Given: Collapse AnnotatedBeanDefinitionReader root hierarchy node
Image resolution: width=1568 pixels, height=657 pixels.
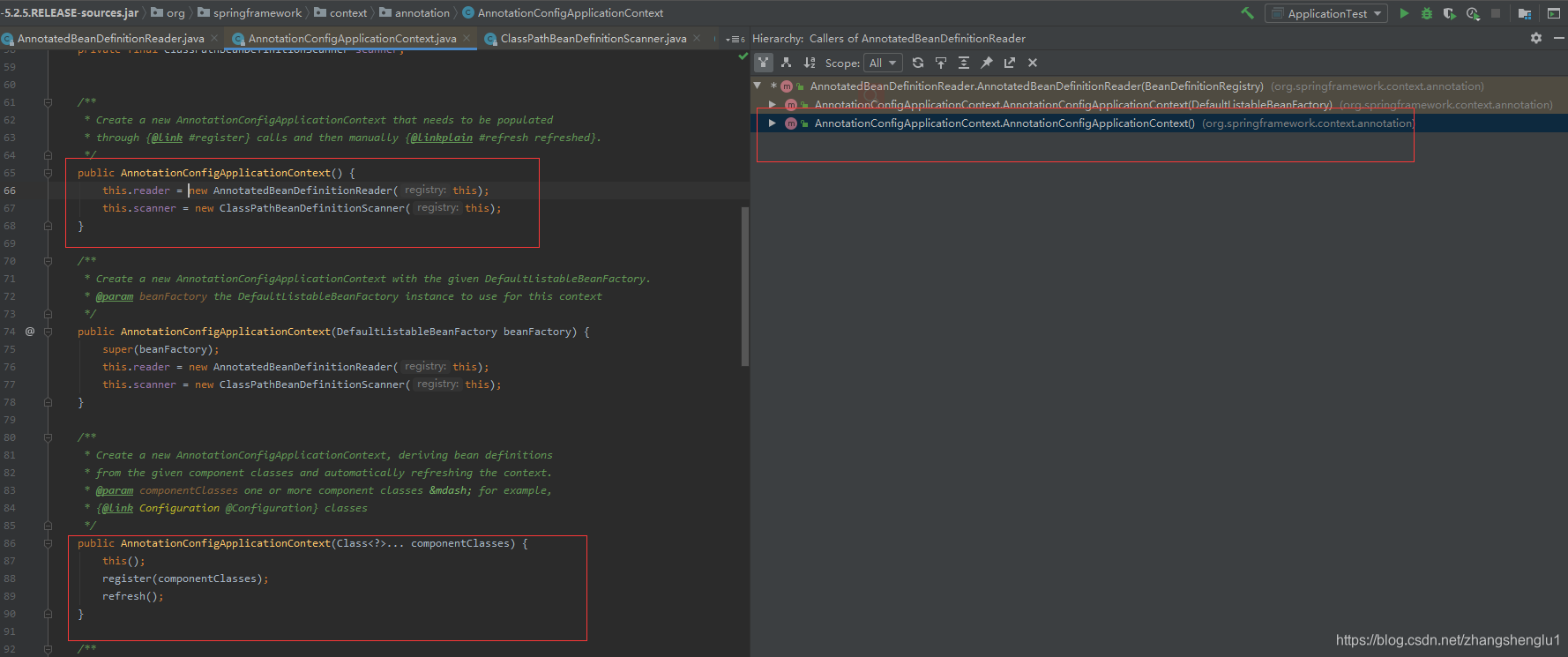Looking at the screenshot, I should (x=758, y=86).
